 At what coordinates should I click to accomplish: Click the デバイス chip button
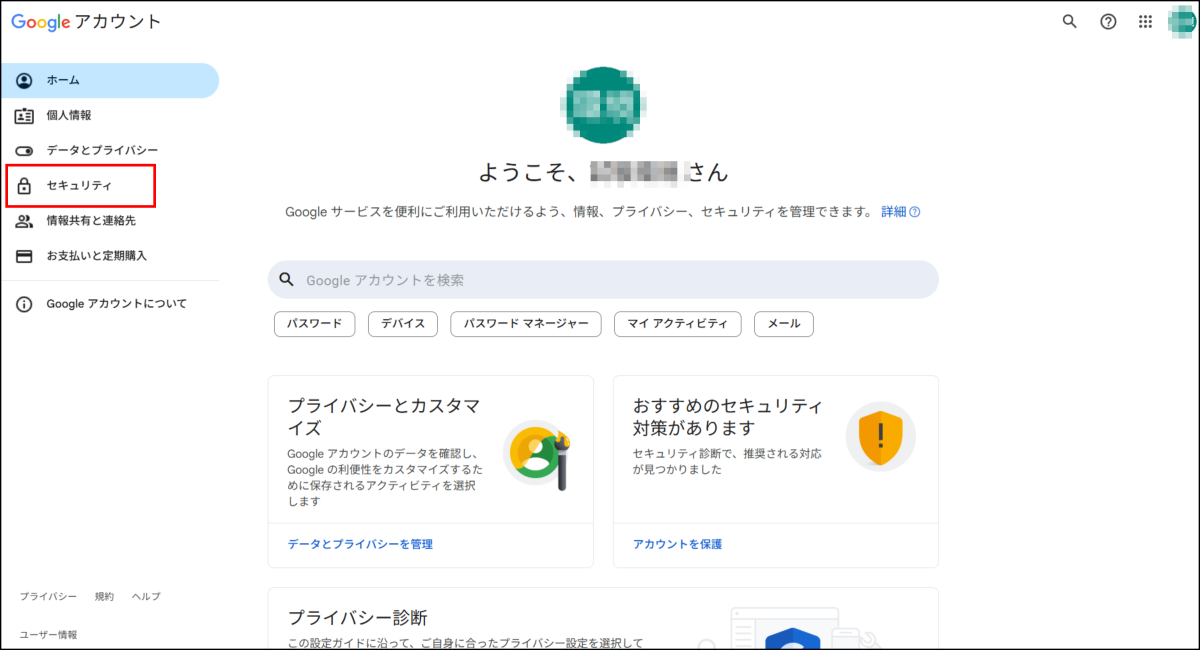click(403, 324)
